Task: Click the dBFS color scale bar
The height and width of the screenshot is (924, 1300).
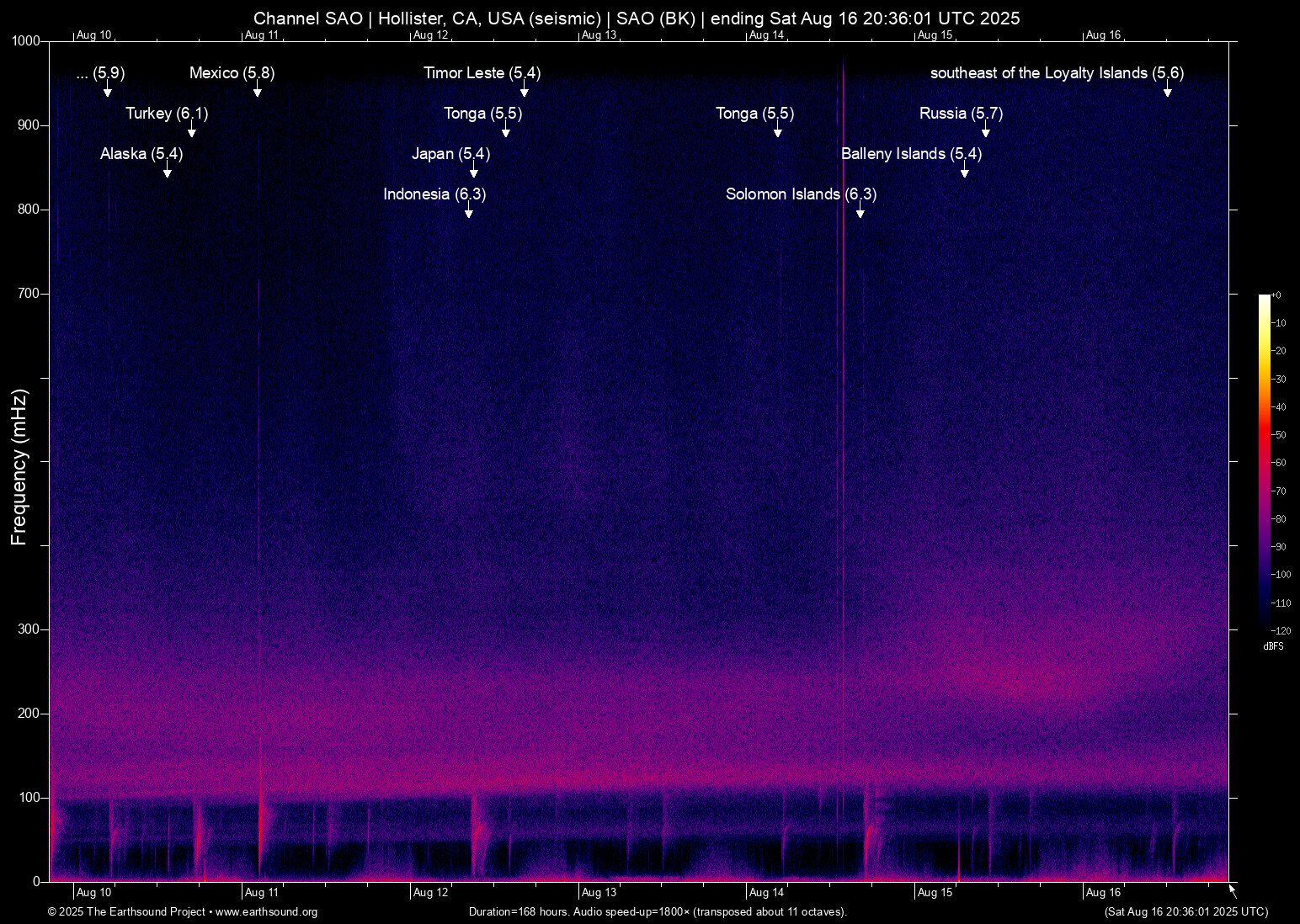Action: tap(1264, 461)
